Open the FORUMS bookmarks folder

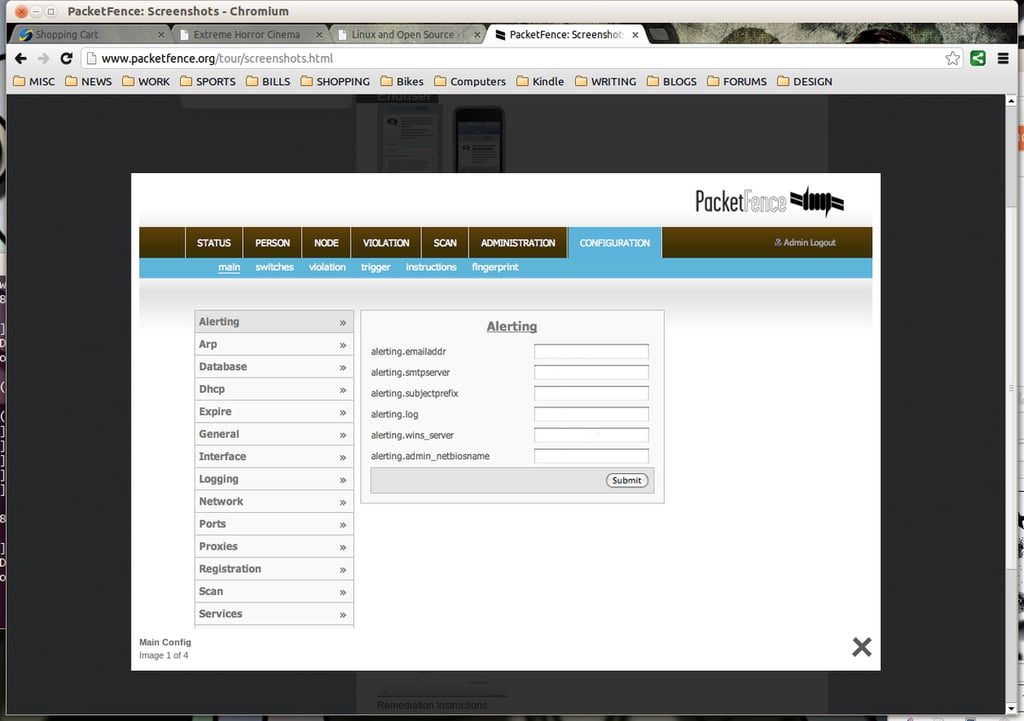click(x=737, y=82)
